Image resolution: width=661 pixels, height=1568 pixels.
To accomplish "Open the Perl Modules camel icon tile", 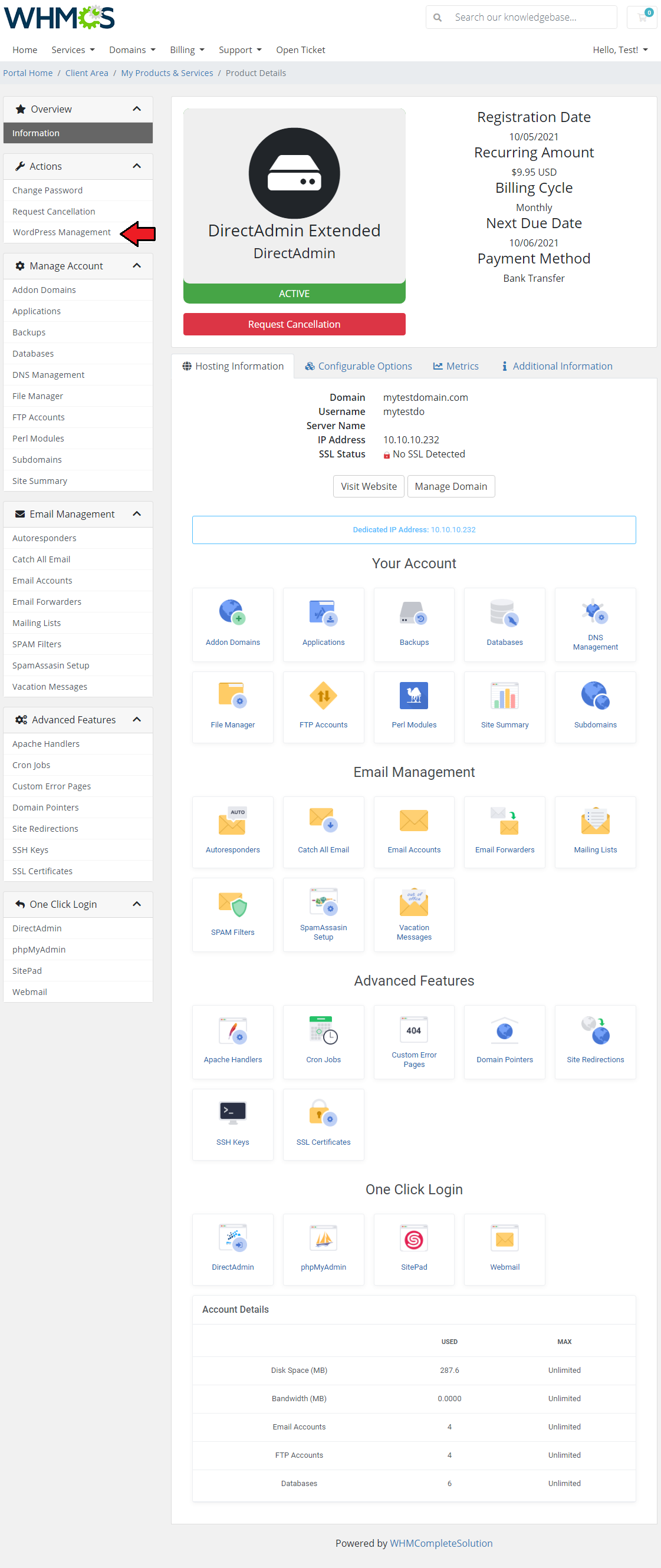I will pos(414,707).
